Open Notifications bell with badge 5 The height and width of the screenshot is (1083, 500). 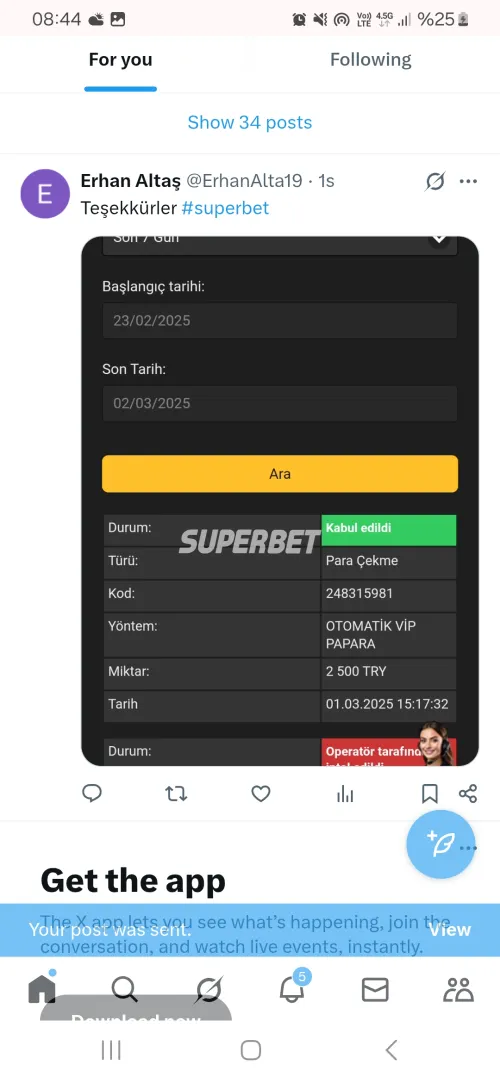(x=291, y=990)
